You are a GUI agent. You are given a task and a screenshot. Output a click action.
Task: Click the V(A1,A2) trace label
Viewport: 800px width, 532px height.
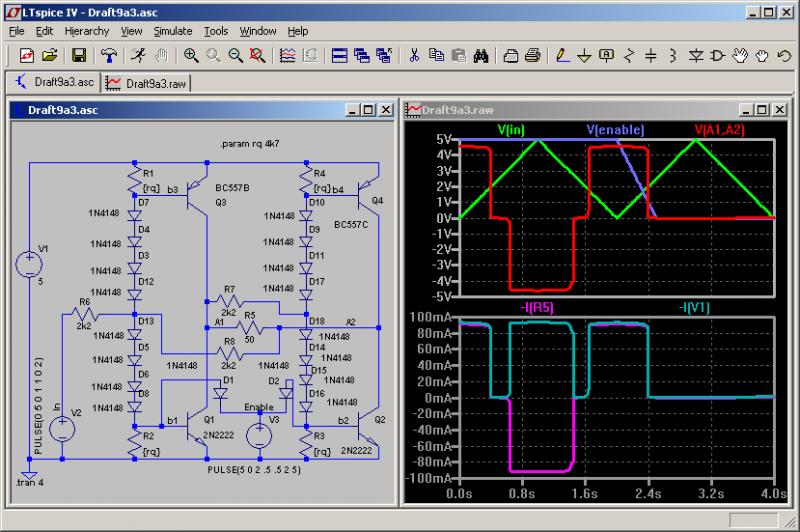[718, 130]
